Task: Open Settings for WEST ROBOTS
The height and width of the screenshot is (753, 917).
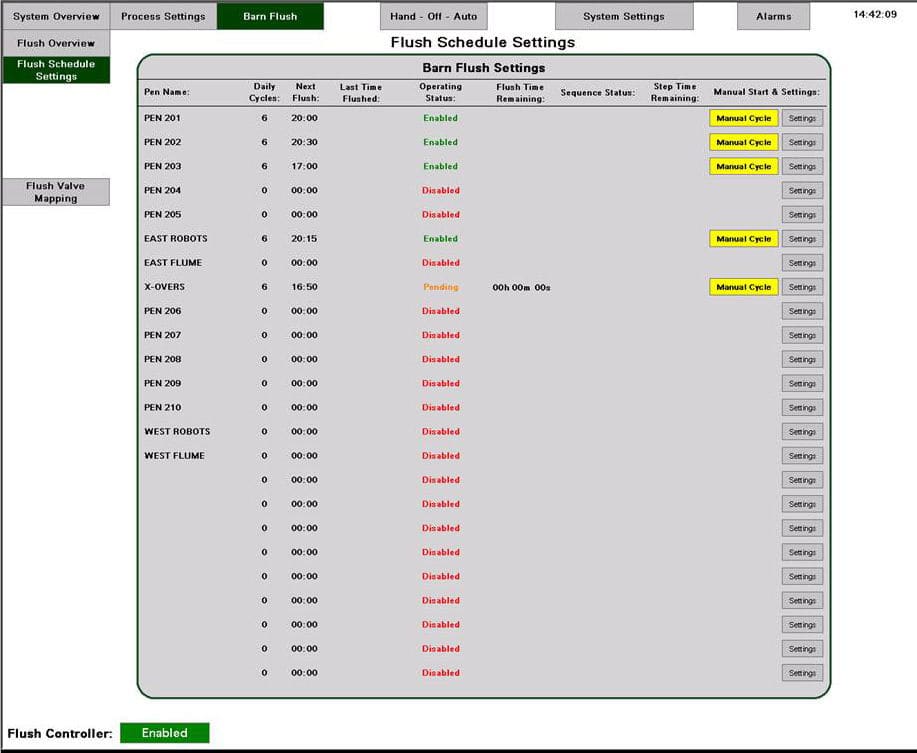Action: [802, 431]
